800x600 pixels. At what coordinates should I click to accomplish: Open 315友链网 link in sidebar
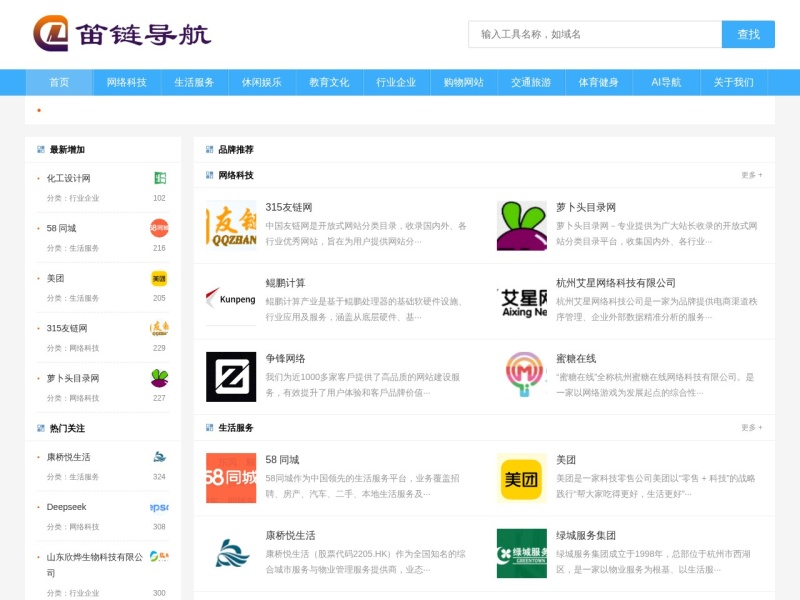click(67, 328)
